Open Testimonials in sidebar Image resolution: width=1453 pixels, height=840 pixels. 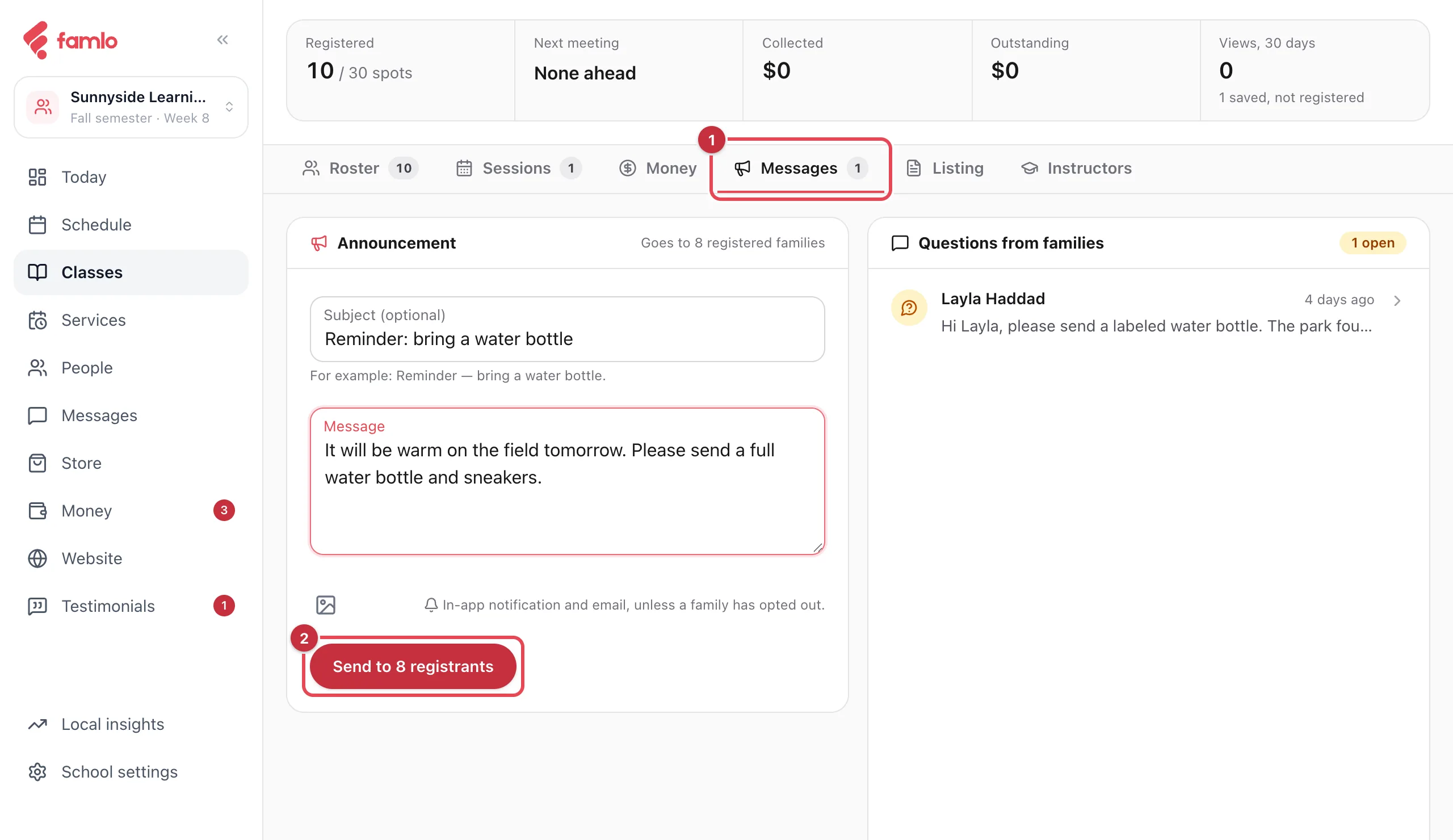pos(131,606)
